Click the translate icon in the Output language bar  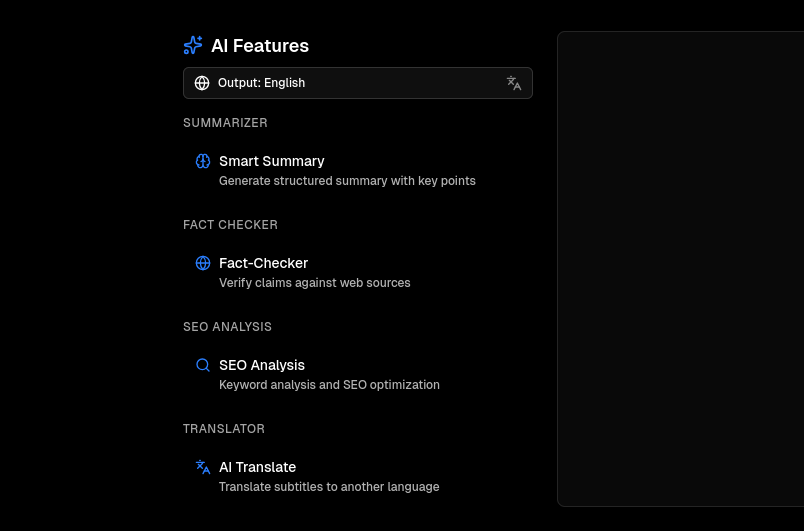pyautogui.click(x=514, y=83)
